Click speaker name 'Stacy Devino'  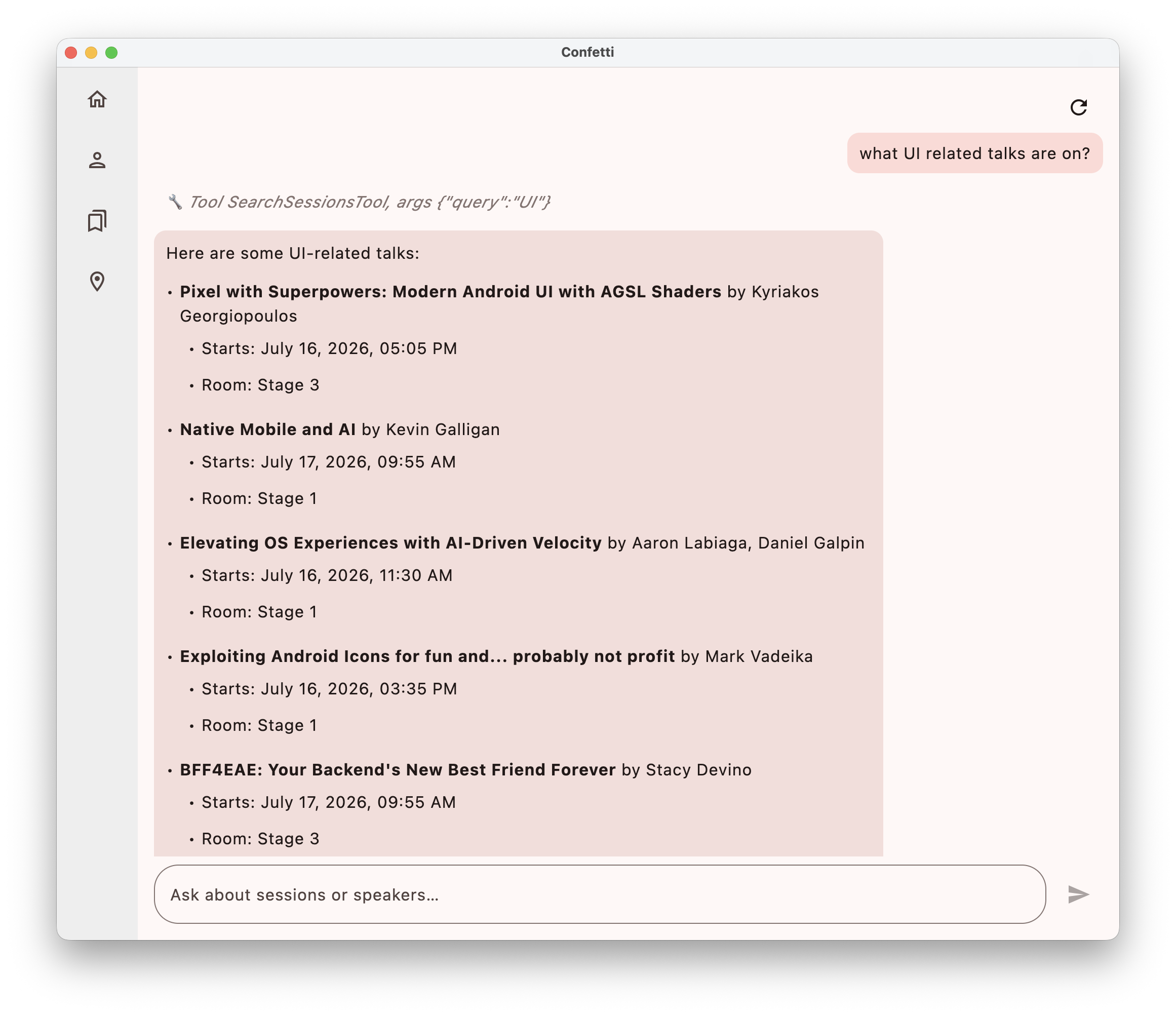pyautogui.click(x=699, y=770)
